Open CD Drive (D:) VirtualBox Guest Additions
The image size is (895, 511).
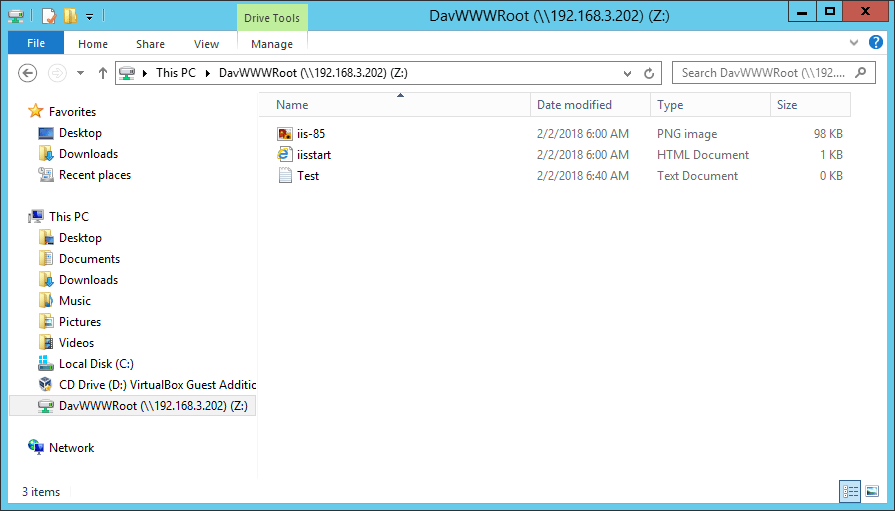(158, 385)
